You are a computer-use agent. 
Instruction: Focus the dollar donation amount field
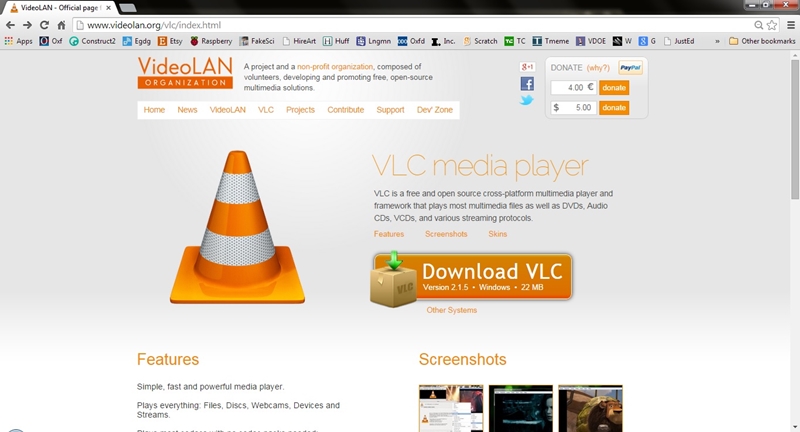(x=573, y=108)
